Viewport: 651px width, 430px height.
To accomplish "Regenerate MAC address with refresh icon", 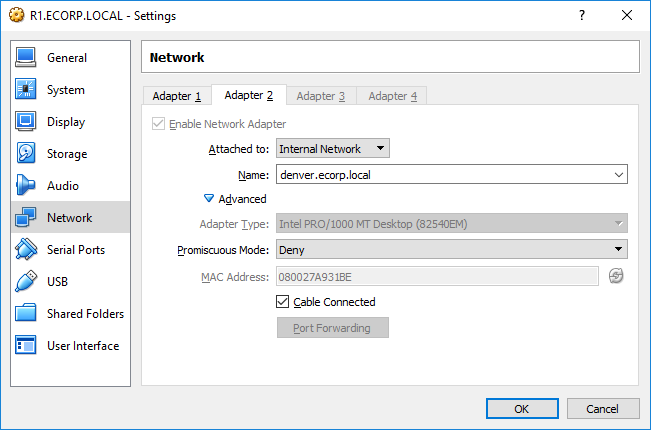I will pyautogui.click(x=616, y=276).
